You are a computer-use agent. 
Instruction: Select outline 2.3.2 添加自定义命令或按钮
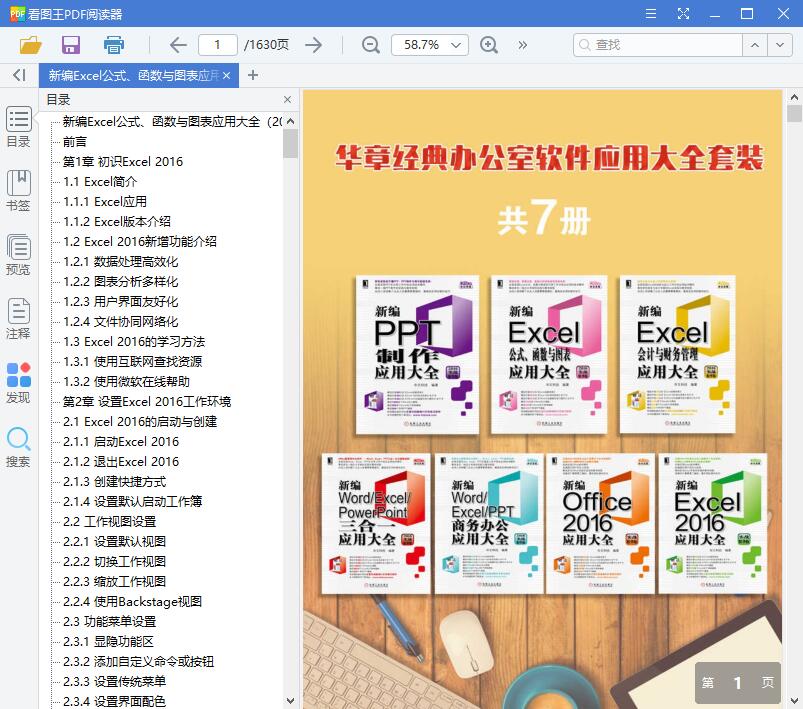tap(138, 661)
